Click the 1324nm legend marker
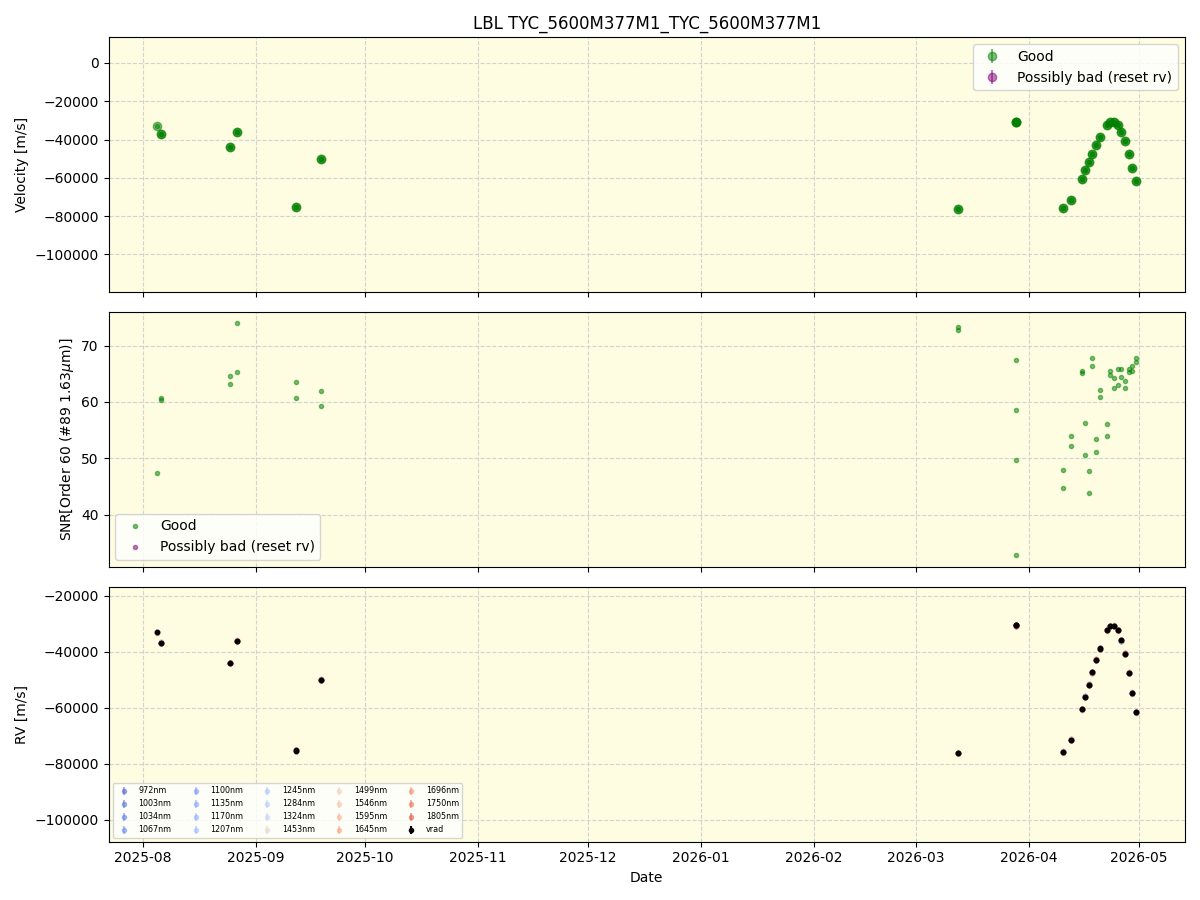 [267, 817]
